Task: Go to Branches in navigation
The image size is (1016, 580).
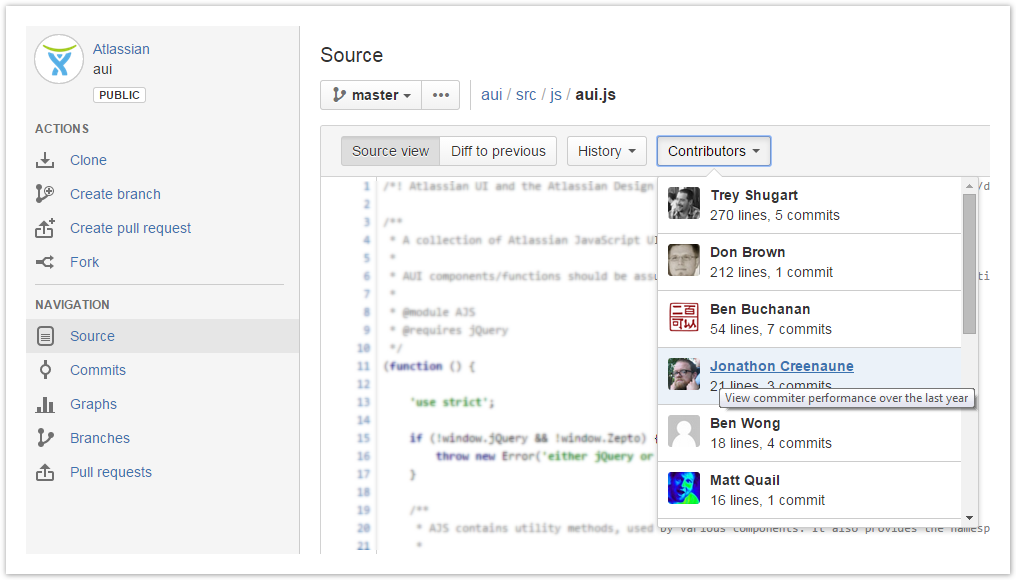Action: point(100,438)
